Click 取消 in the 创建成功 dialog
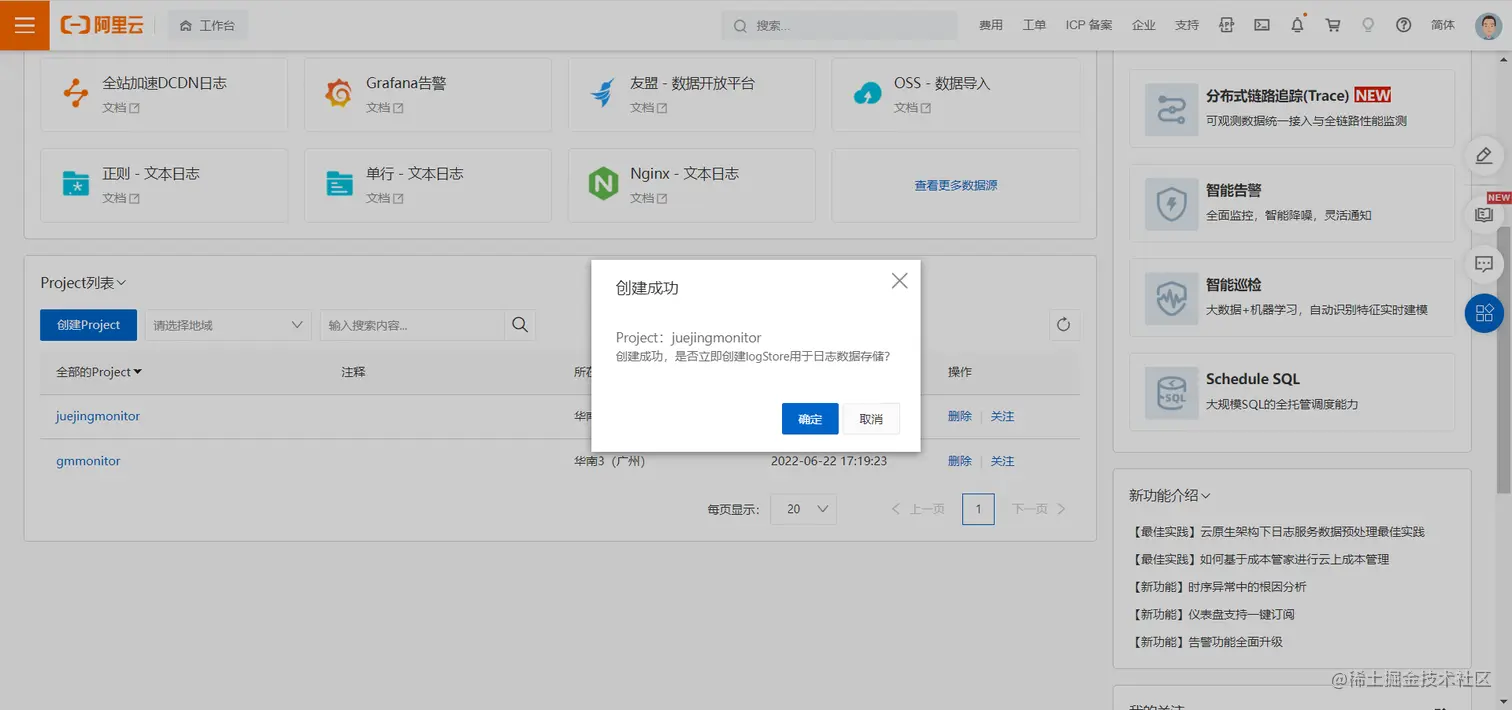Viewport: 1512px width, 710px height. tap(871, 419)
